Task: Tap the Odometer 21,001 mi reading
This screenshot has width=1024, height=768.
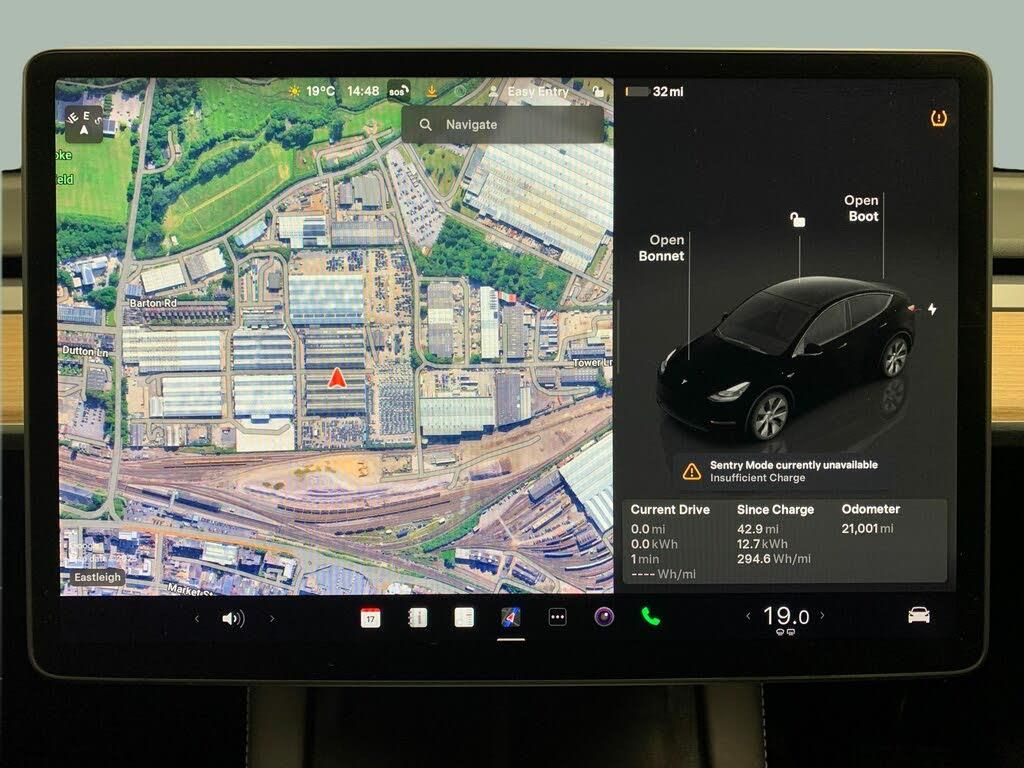Action: [x=871, y=519]
